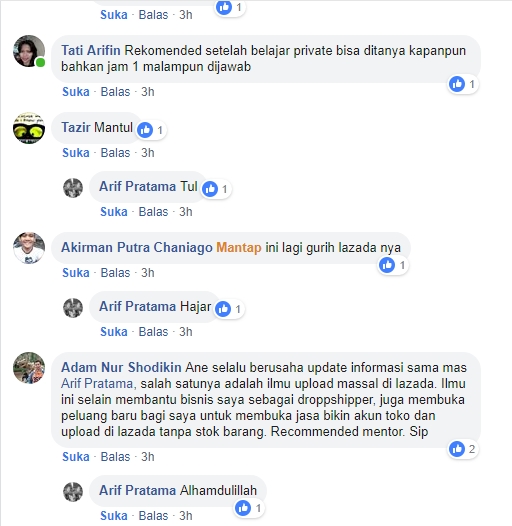
Task: Click the like icon on Akirman Putra Chaniago's comment
Action: pyautogui.click(x=387, y=265)
